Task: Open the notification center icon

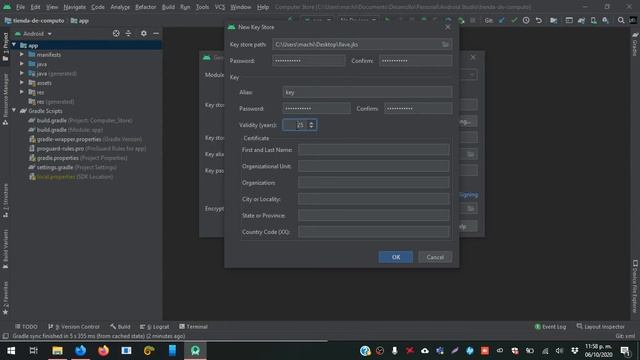Action: pos(625,351)
